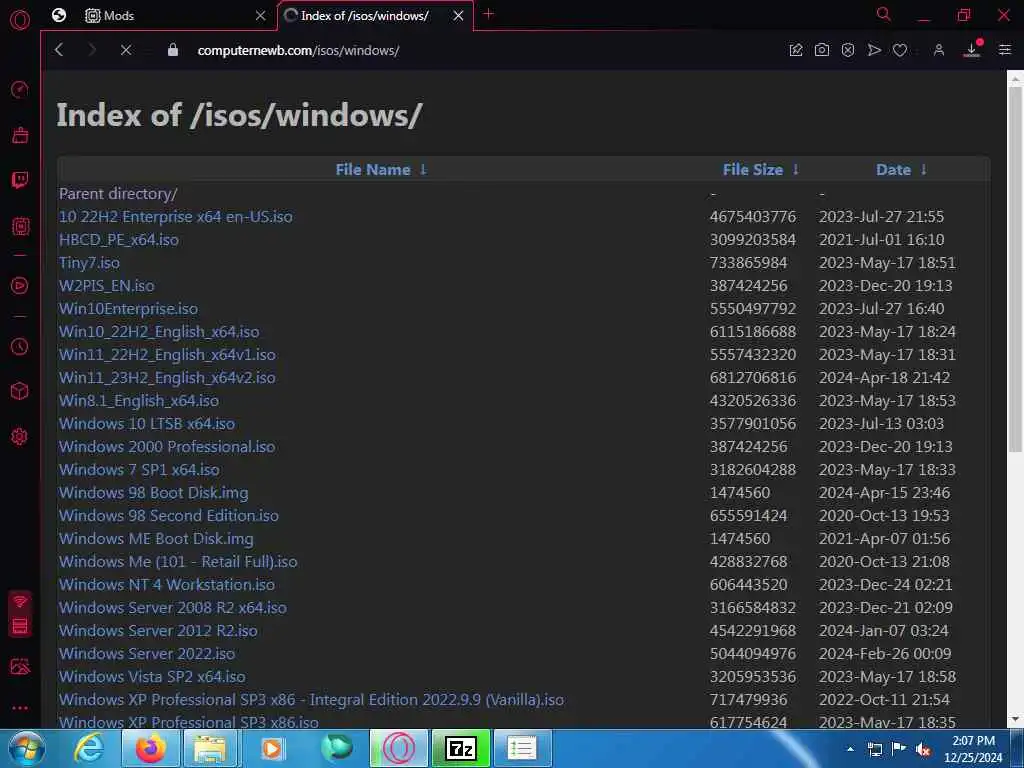
Task: Open GX Control speedometer in sidebar
Action: tap(20, 89)
